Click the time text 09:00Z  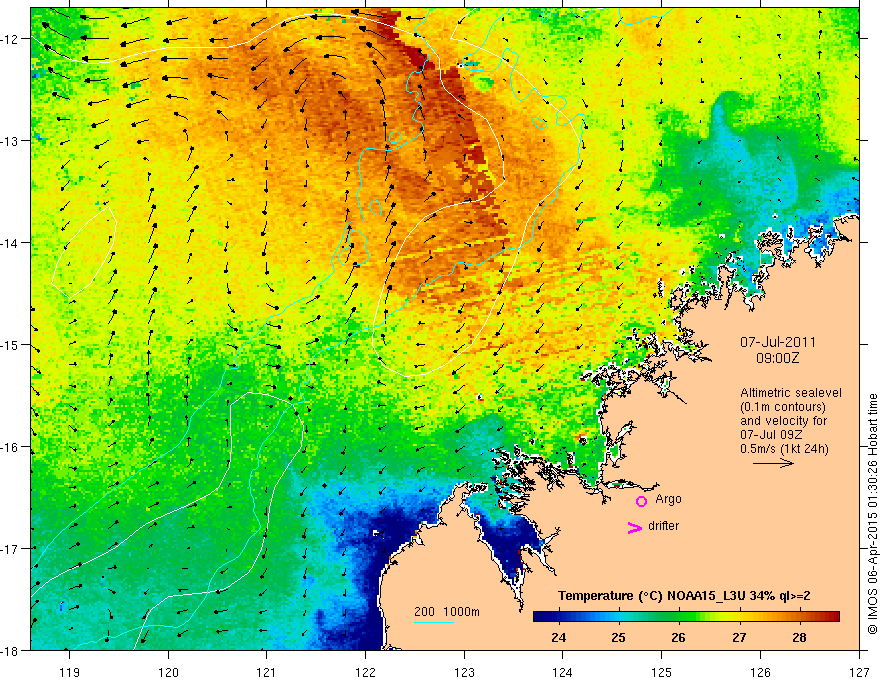coord(778,358)
